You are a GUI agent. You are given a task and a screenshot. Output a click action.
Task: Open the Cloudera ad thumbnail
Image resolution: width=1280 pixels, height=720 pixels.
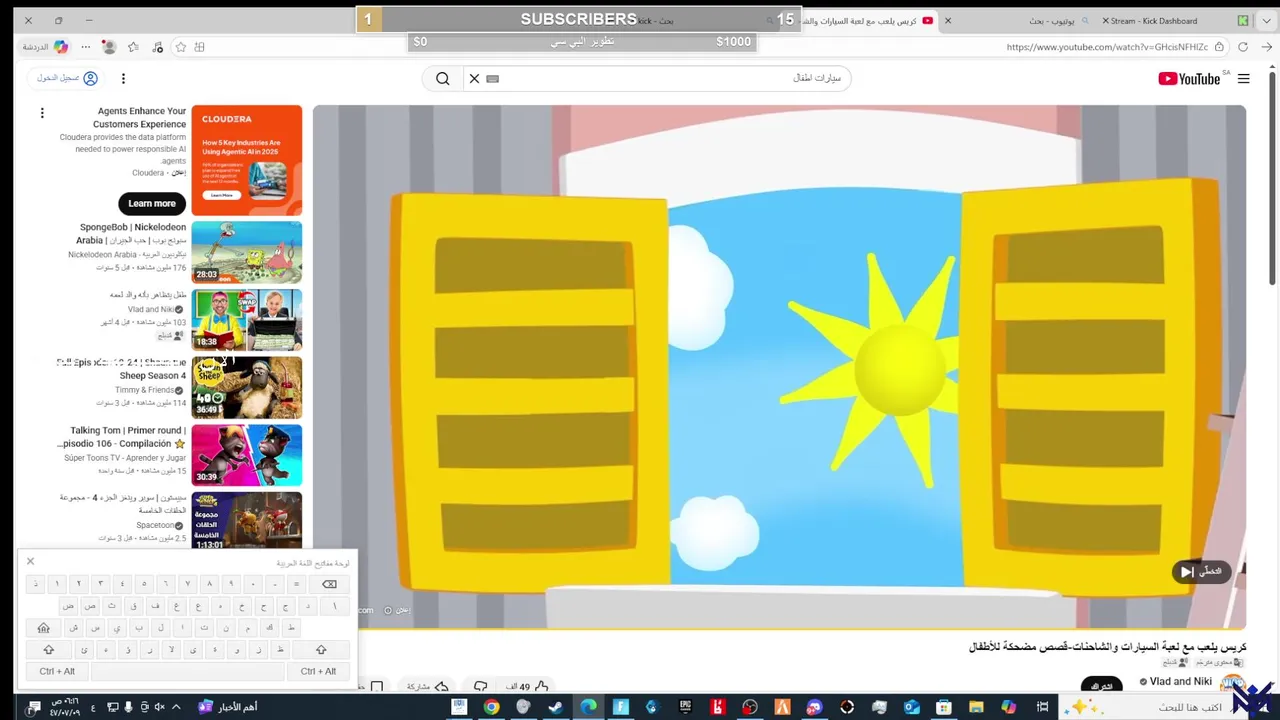(x=246, y=160)
